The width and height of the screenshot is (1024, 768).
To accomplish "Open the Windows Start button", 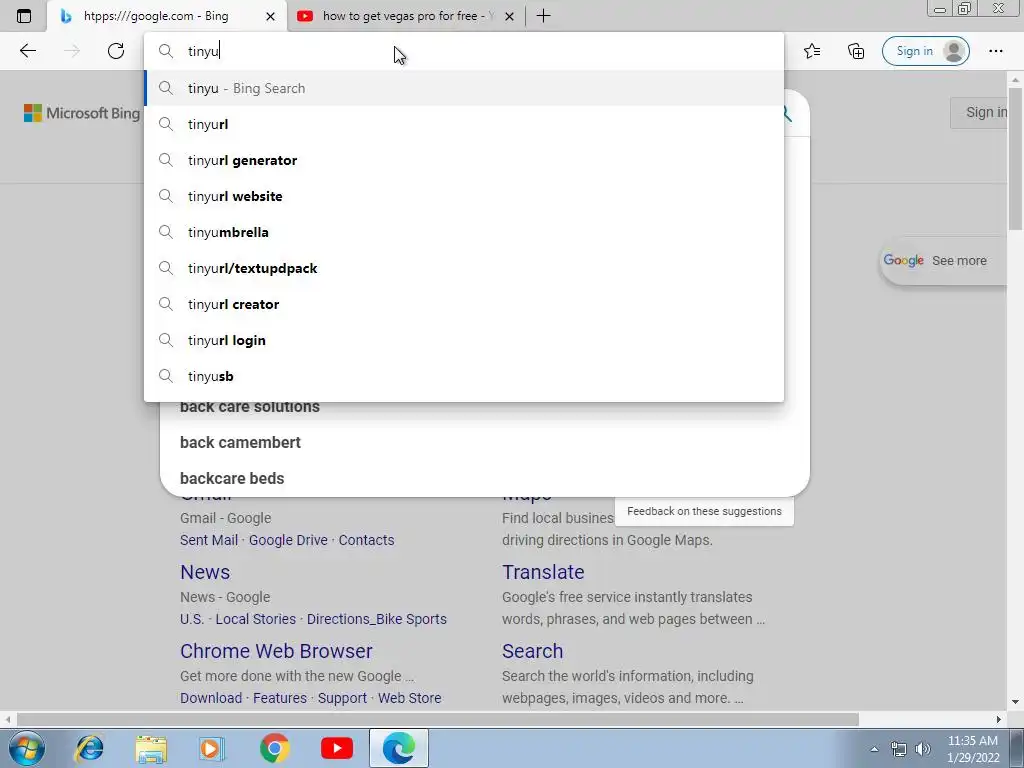I will coord(26,748).
